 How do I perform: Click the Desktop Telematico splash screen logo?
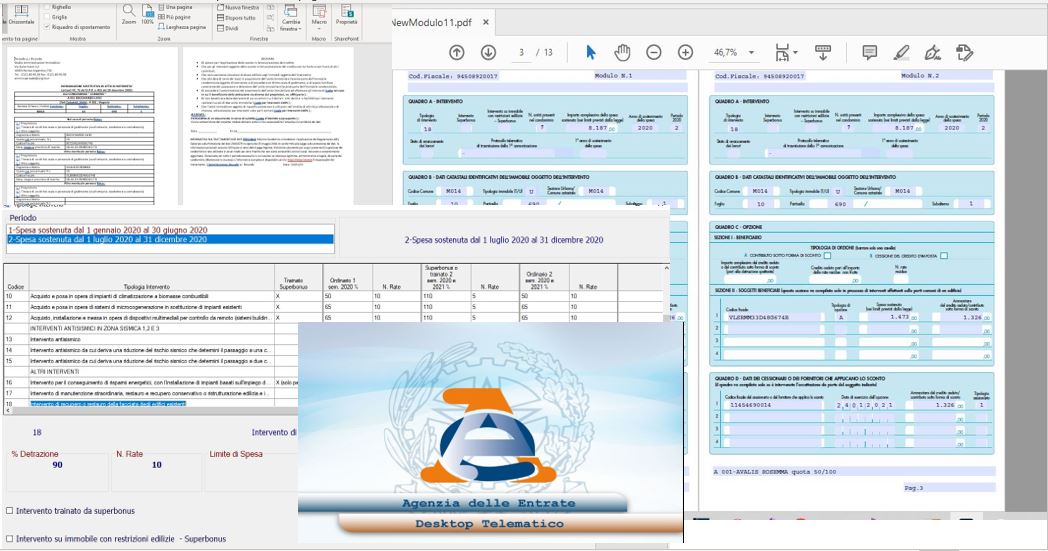click(x=489, y=435)
